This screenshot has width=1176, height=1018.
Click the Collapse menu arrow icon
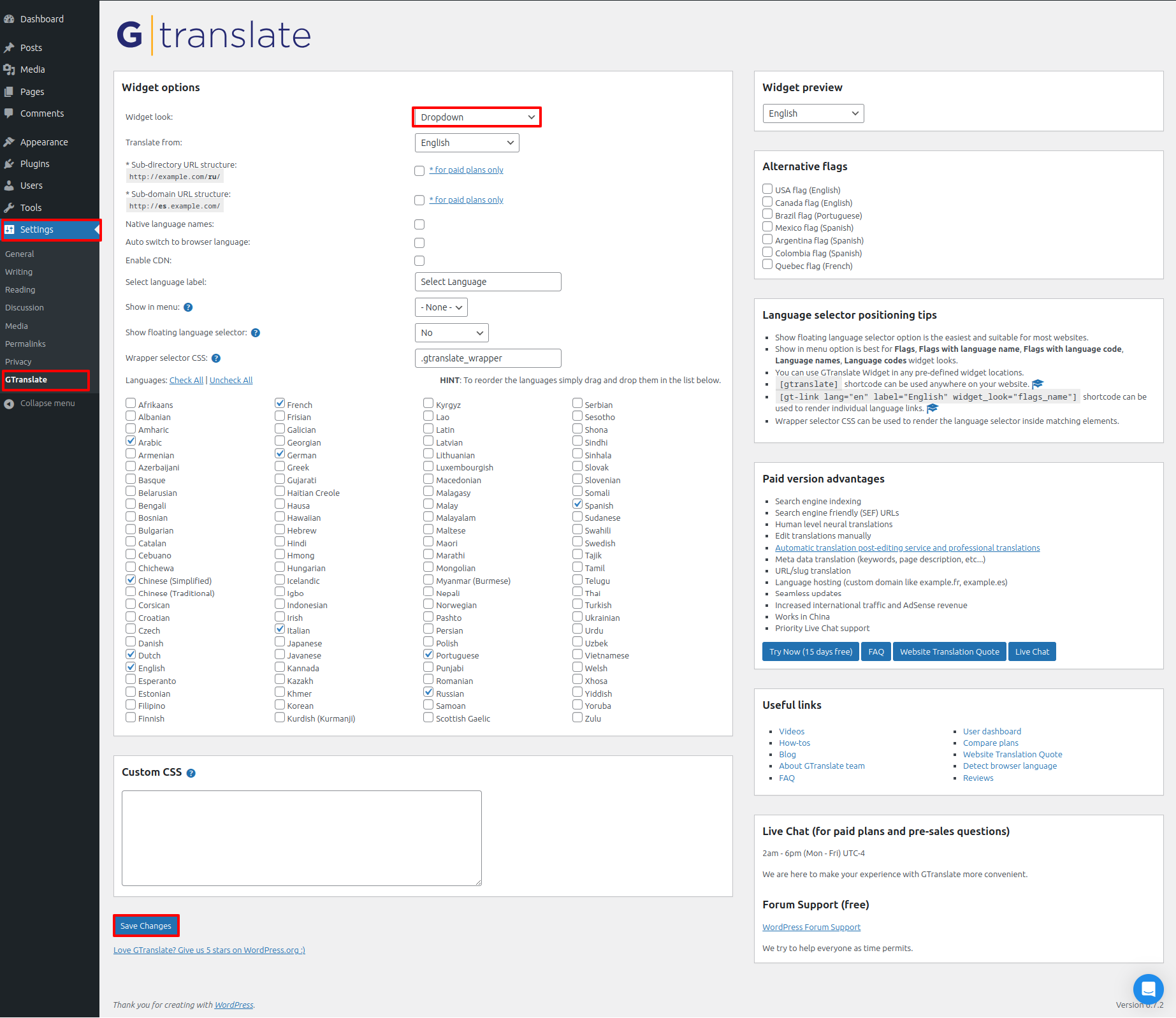click(9, 404)
